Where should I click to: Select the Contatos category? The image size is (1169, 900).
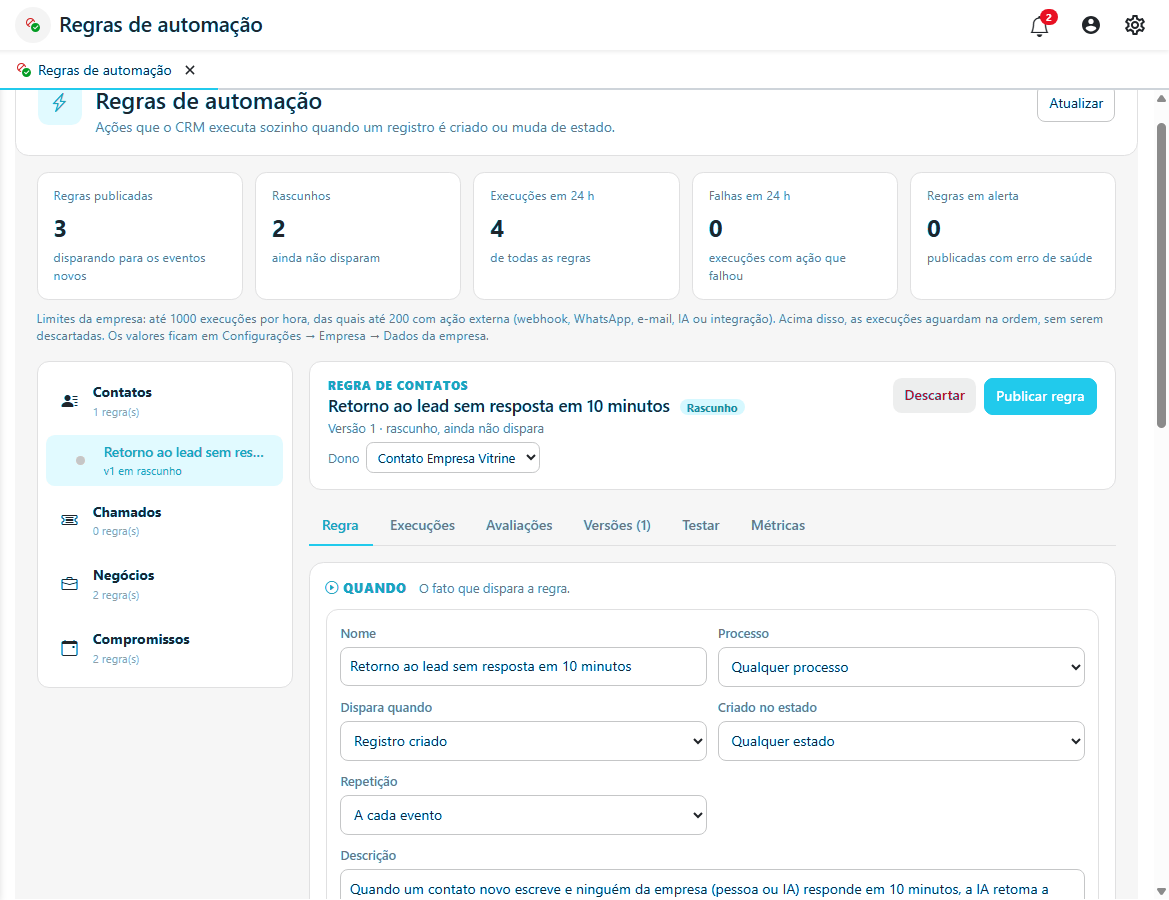(165, 401)
